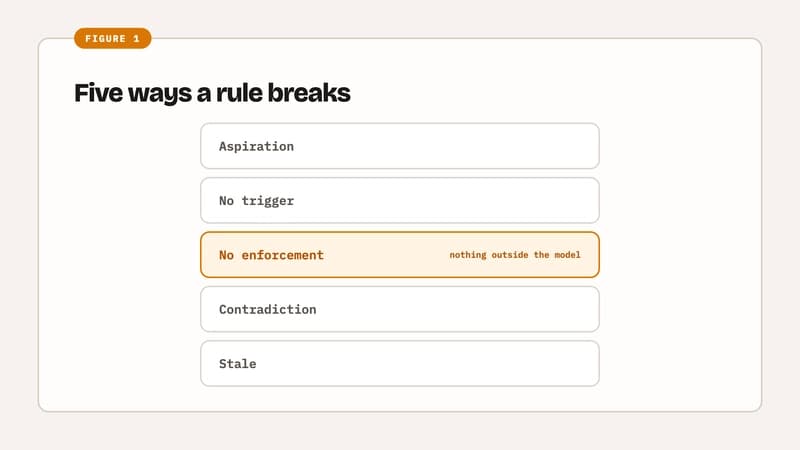The image size is (800, 450).
Task: Click the note nothing outside the model
Action: pos(515,255)
